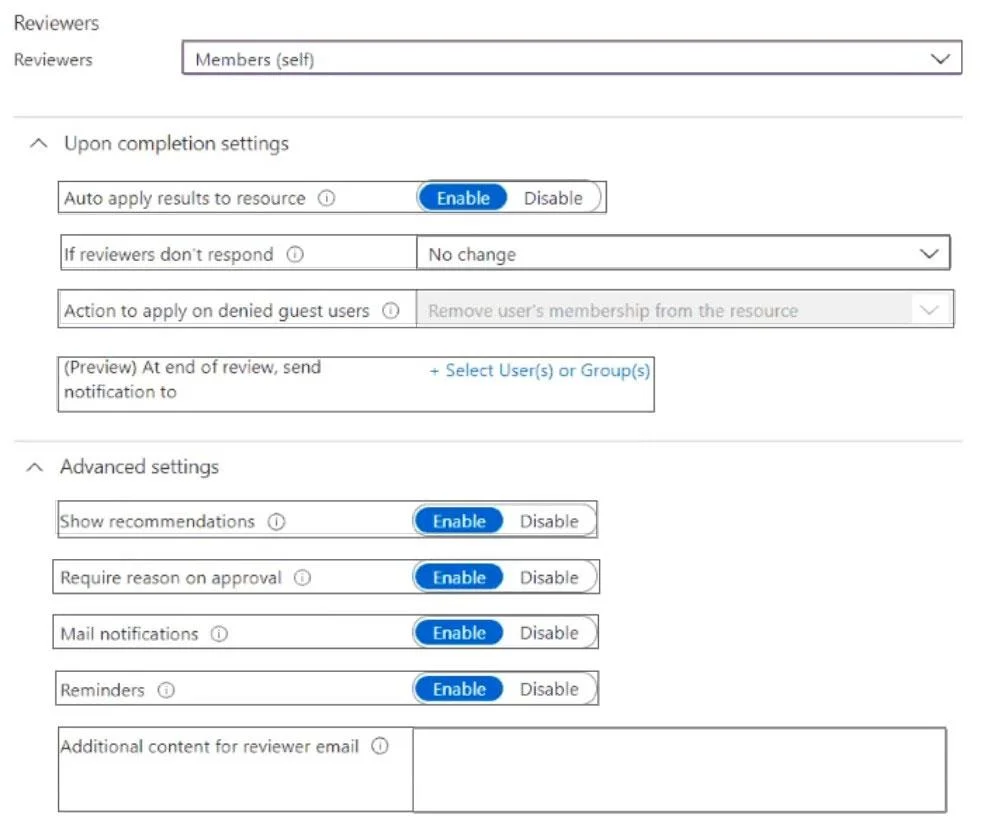Collapse the Advanced settings section
This screenshot has height=830, width=983.
pyautogui.click(x=35, y=467)
